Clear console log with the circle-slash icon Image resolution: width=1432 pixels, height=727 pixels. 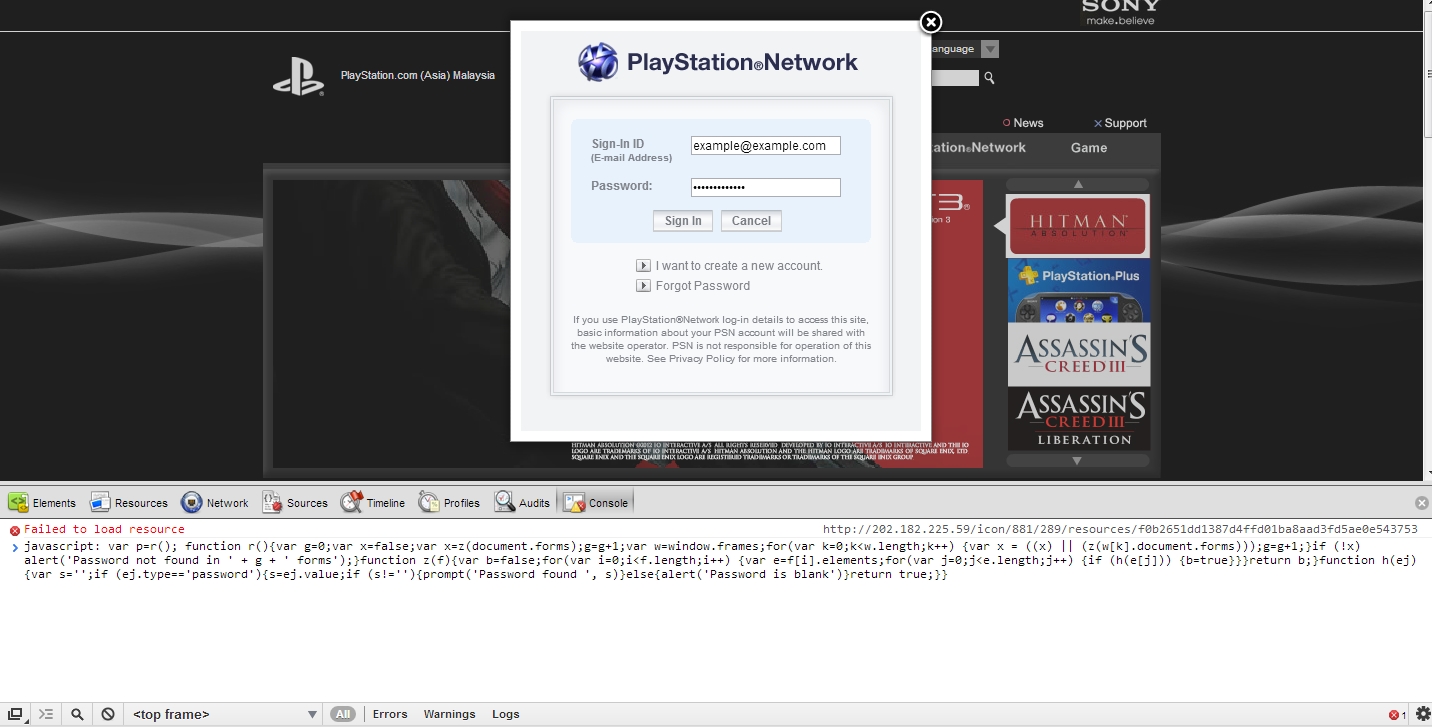pos(108,714)
